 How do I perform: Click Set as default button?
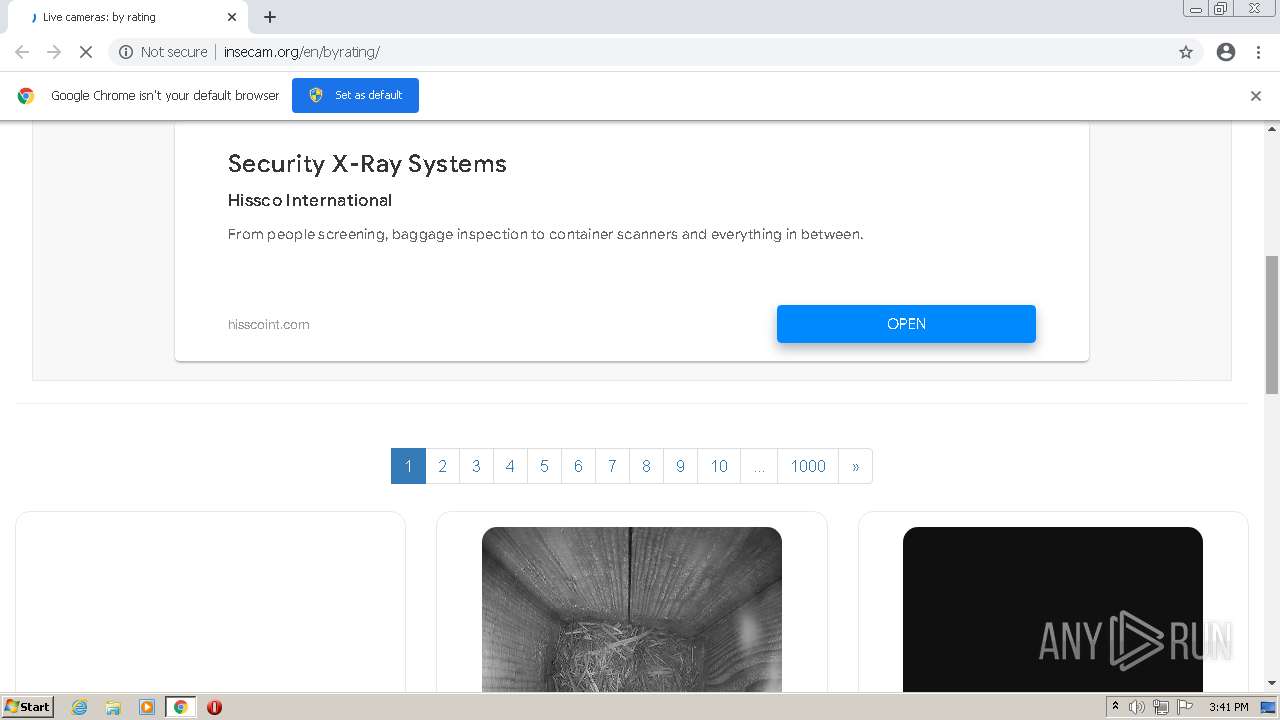(x=355, y=95)
